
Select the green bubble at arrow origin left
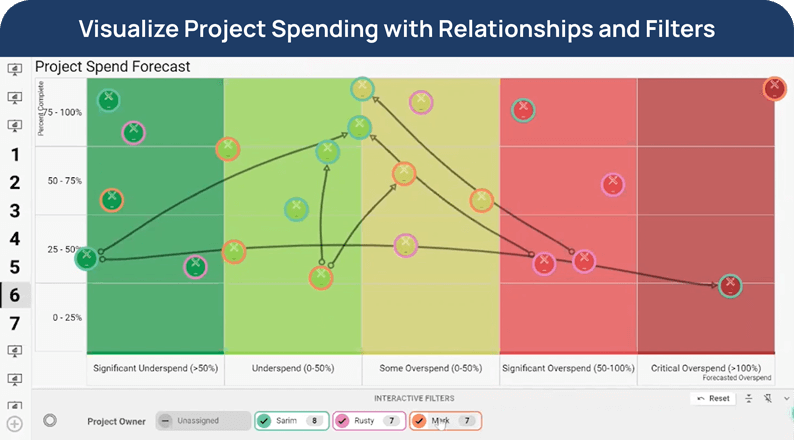point(87,258)
